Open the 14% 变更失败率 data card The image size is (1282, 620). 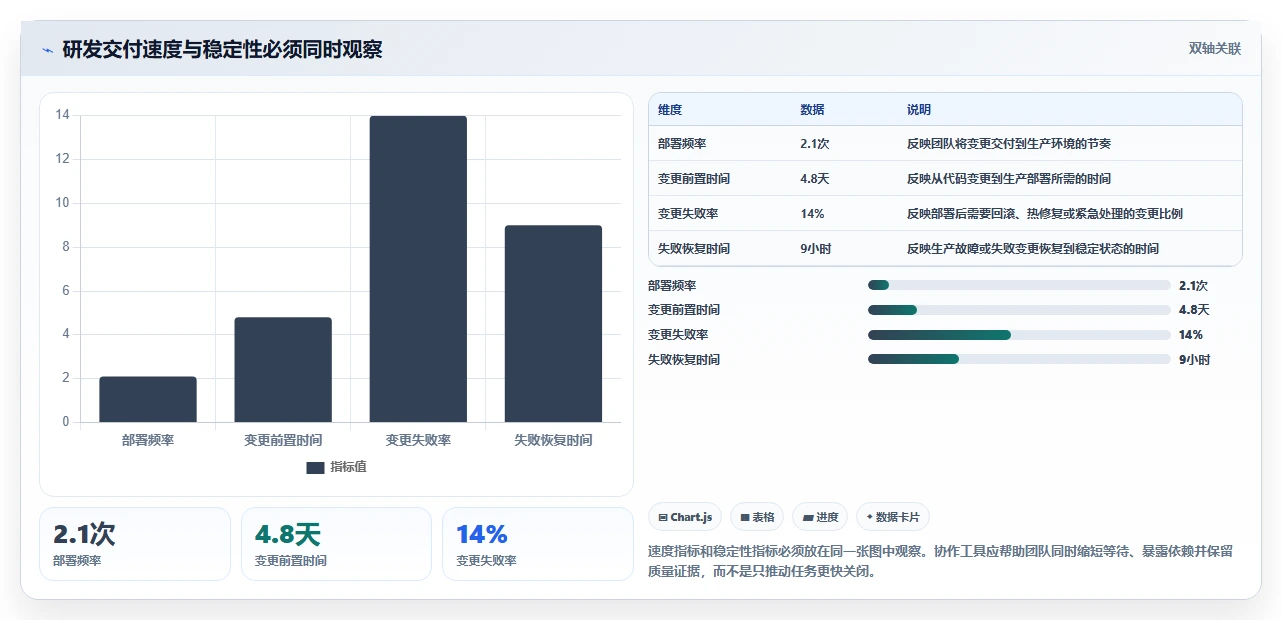click(x=537, y=544)
